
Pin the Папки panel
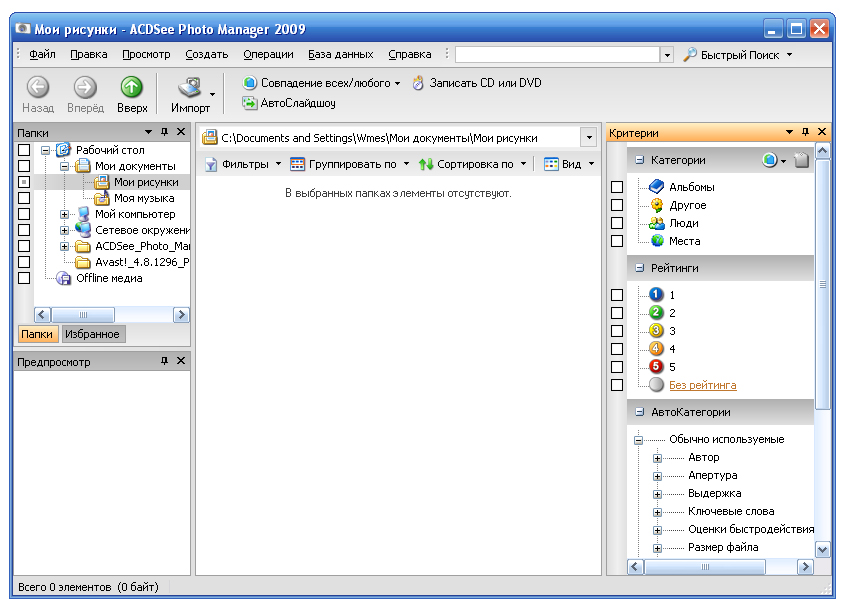pyautogui.click(x=164, y=132)
